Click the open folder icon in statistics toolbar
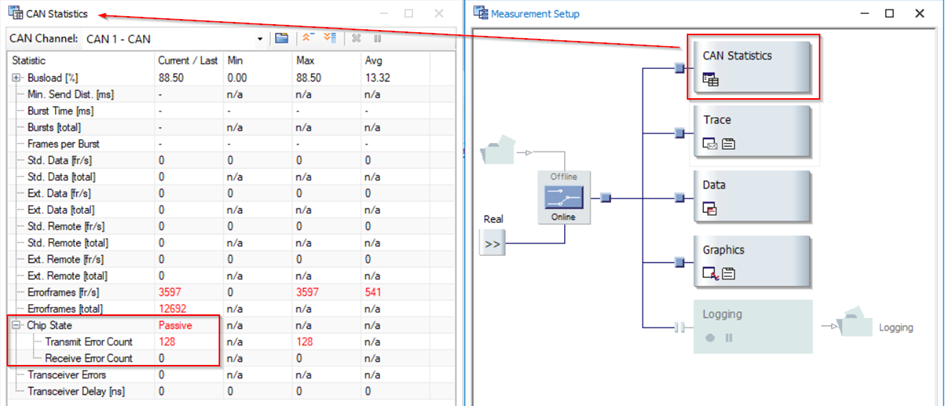 tap(282, 39)
